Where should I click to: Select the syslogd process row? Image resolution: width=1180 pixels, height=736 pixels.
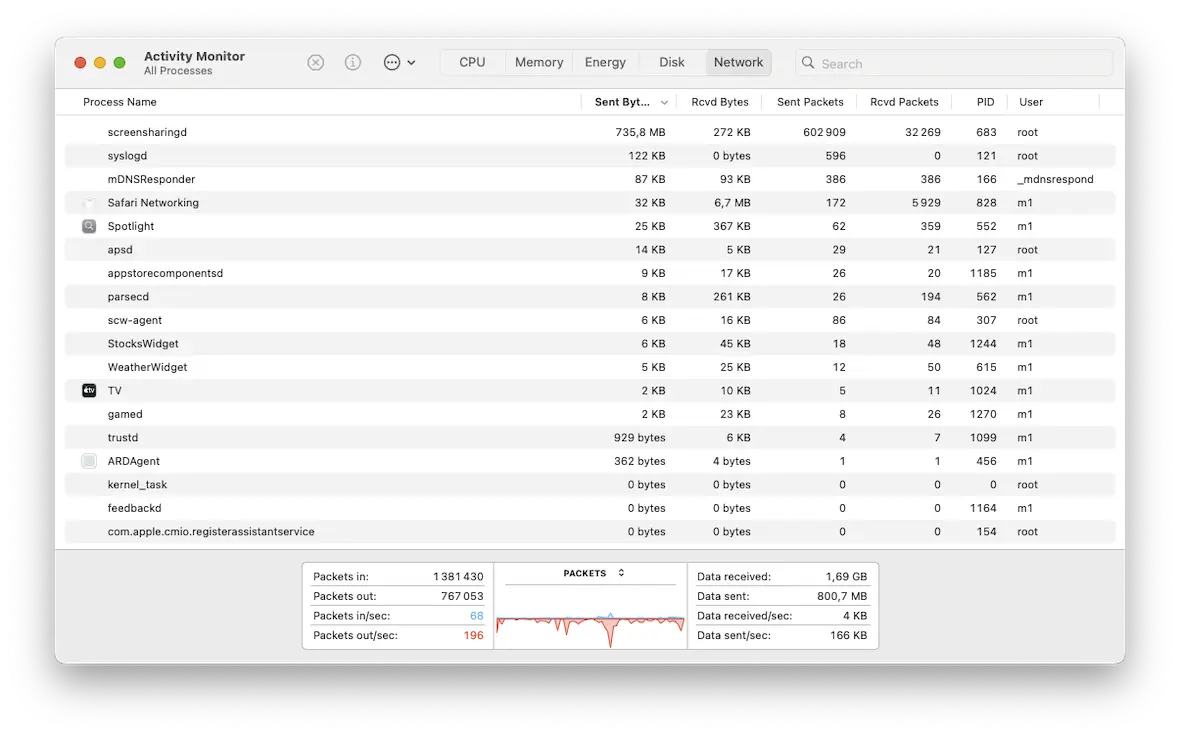pyautogui.click(x=400, y=155)
